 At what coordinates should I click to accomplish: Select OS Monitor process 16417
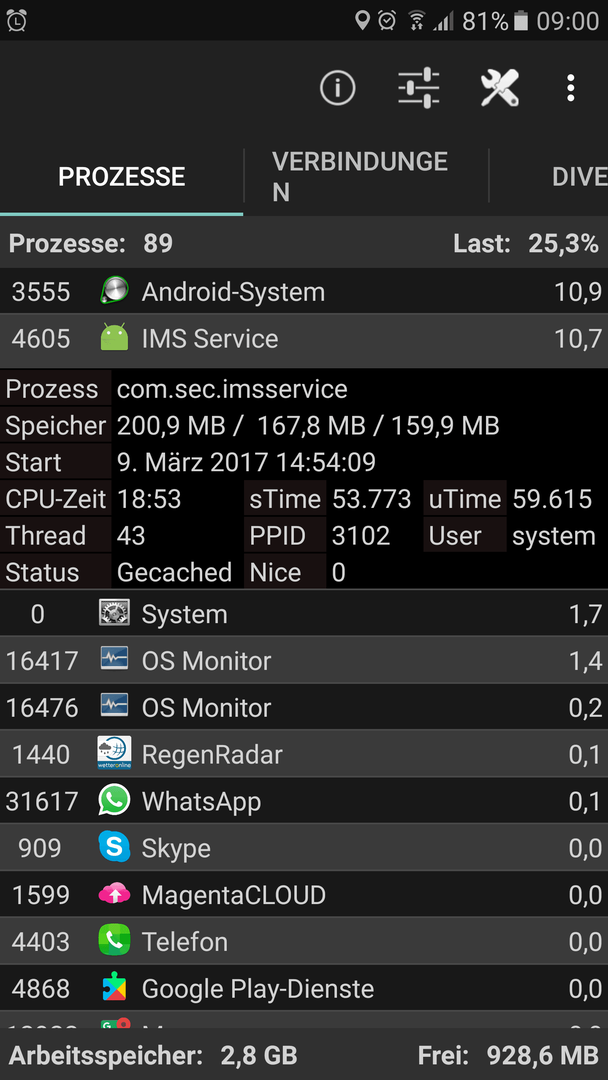pyautogui.click(x=304, y=661)
